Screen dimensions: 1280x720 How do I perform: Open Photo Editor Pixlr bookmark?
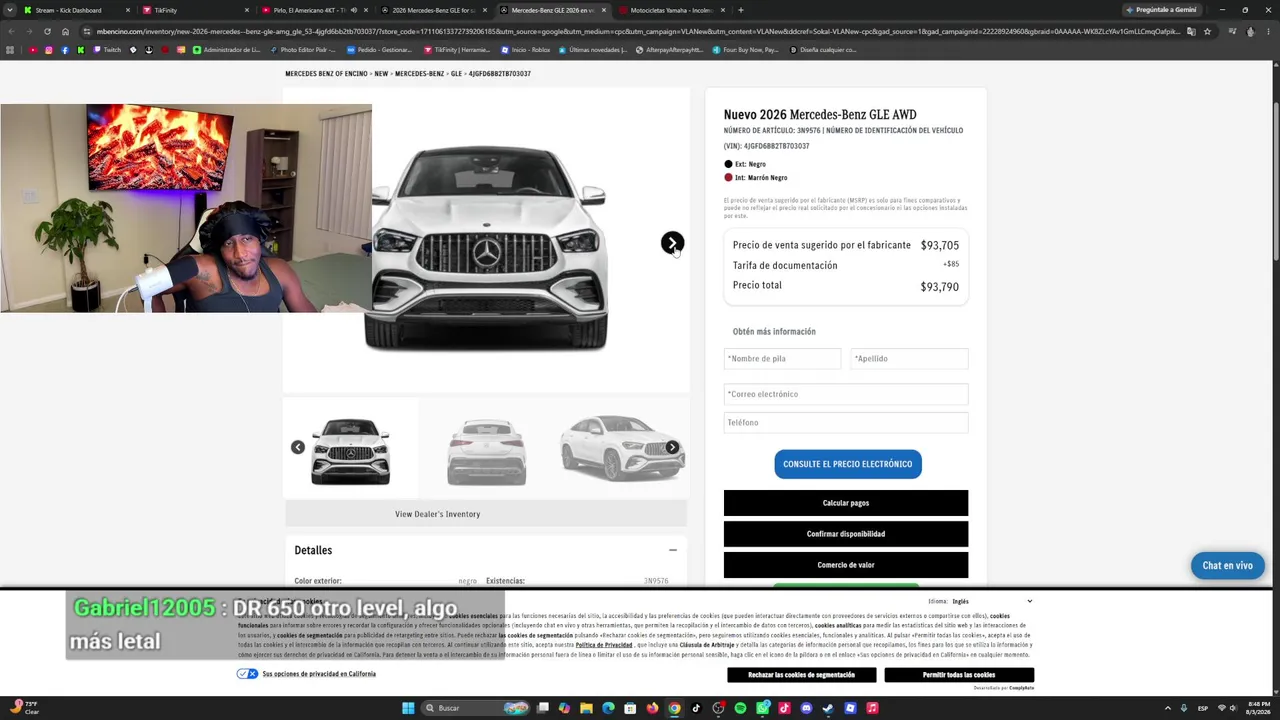click(x=303, y=50)
